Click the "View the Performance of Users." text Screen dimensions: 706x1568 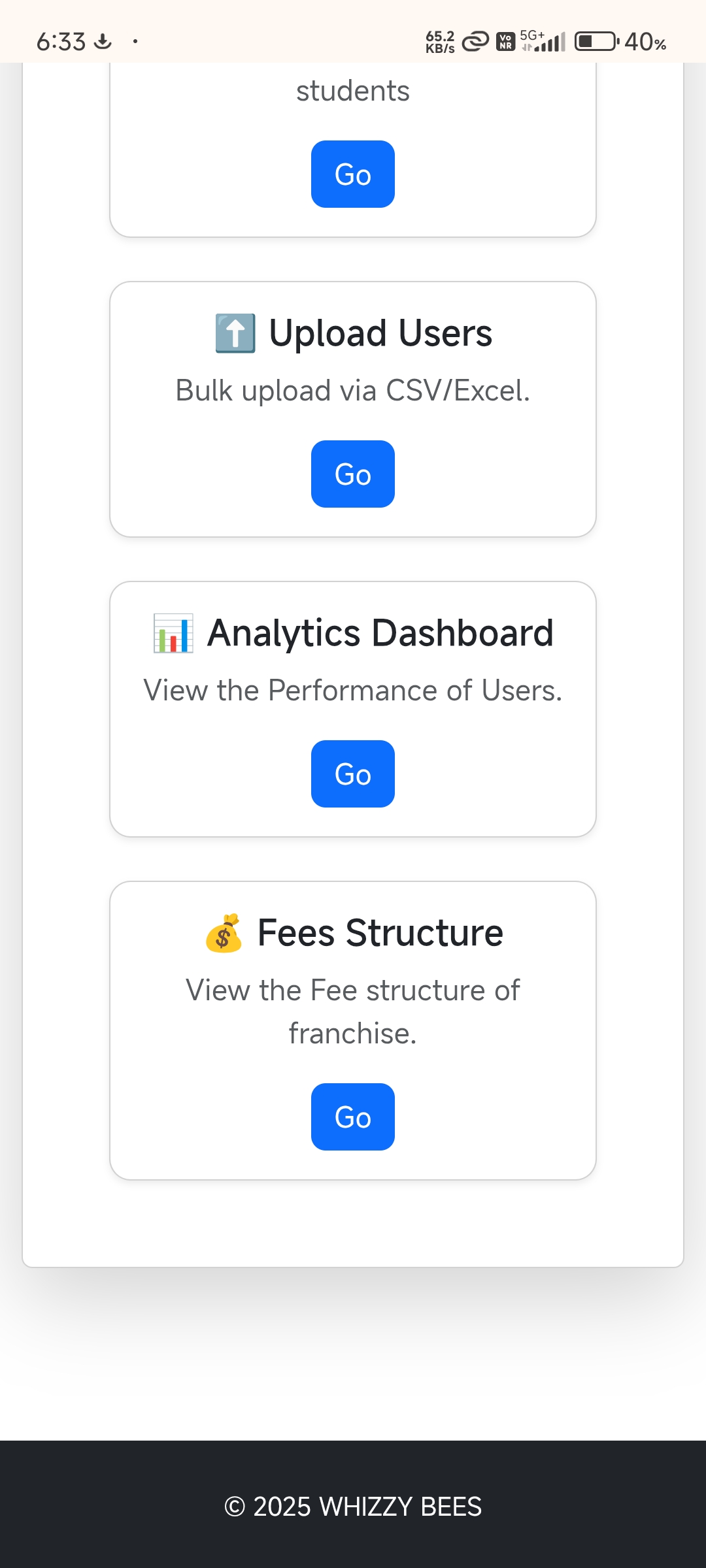click(353, 691)
